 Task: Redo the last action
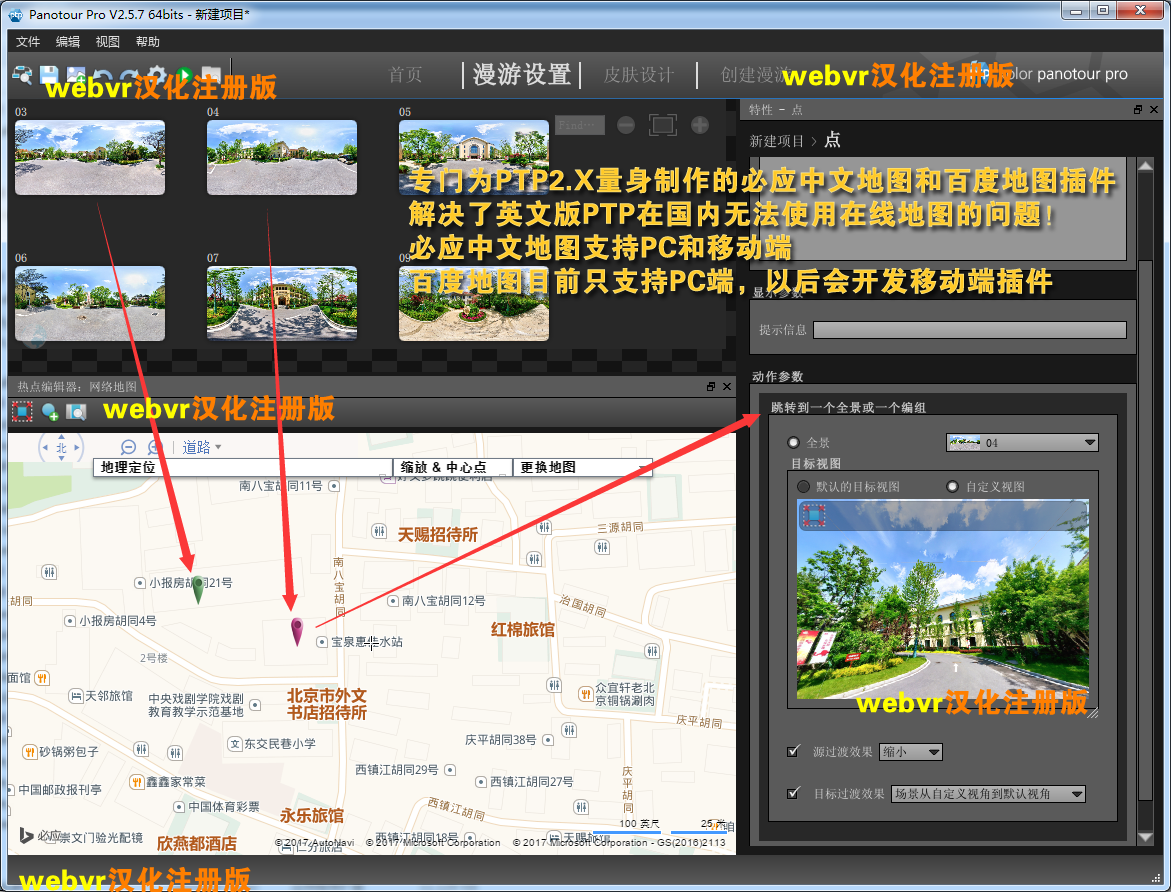click(129, 76)
